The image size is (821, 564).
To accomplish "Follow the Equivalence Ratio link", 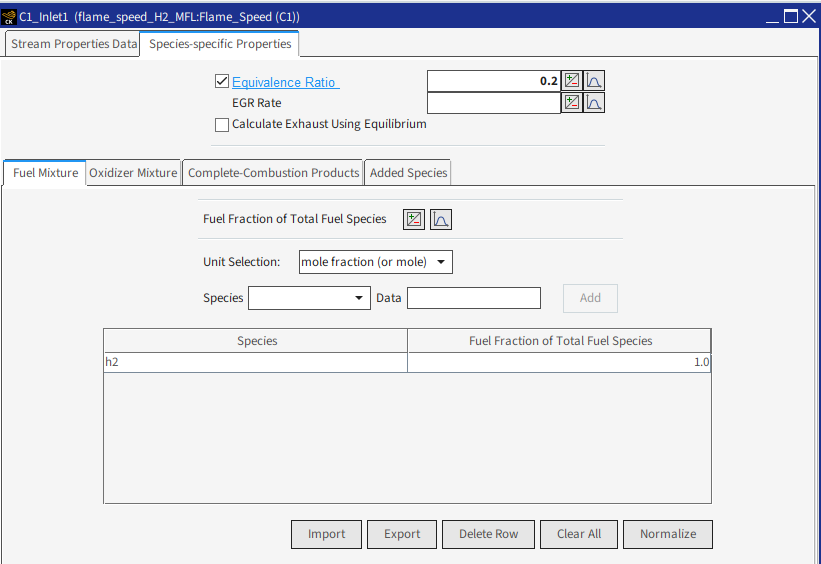I will click(x=285, y=82).
